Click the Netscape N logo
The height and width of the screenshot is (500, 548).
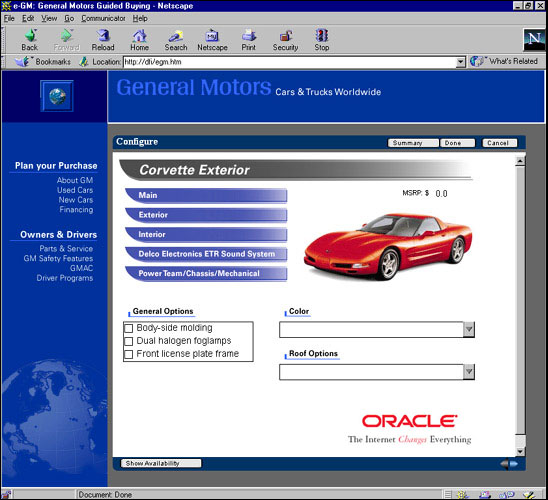[x=534, y=39]
